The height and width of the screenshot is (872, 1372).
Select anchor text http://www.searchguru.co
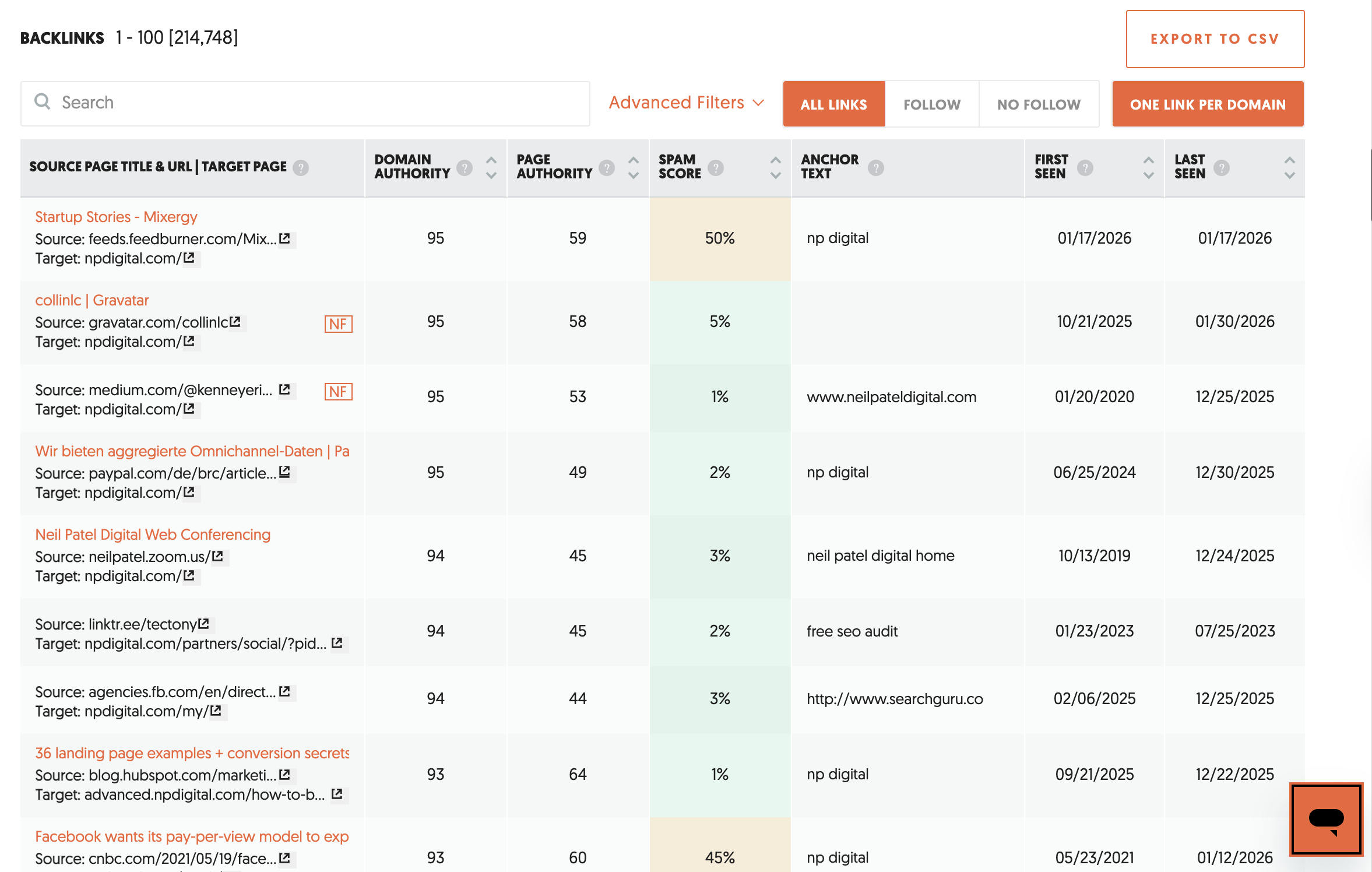click(x=895, y=699)
